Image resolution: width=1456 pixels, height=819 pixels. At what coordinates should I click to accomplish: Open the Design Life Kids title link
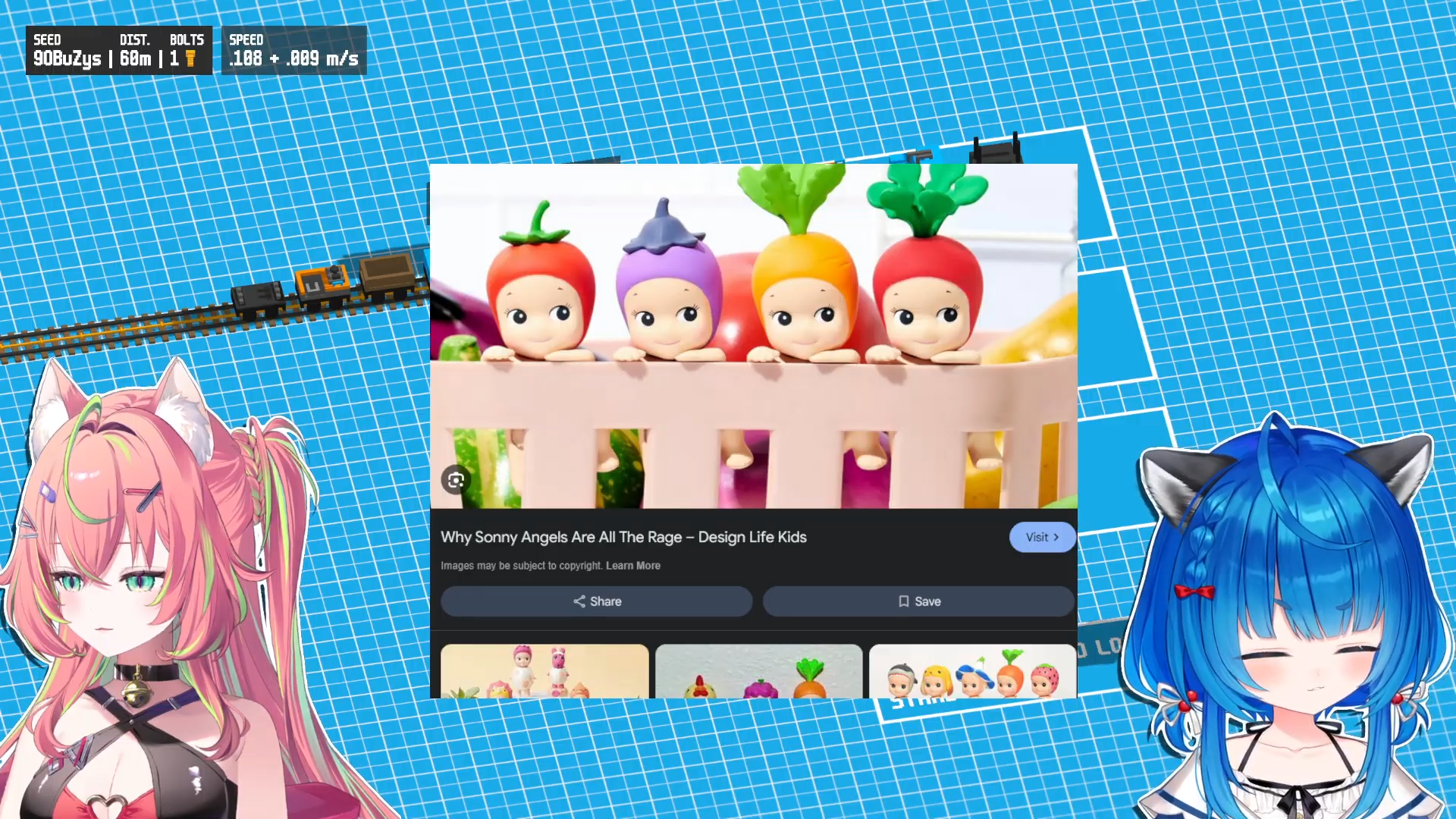tap(623, 537)
